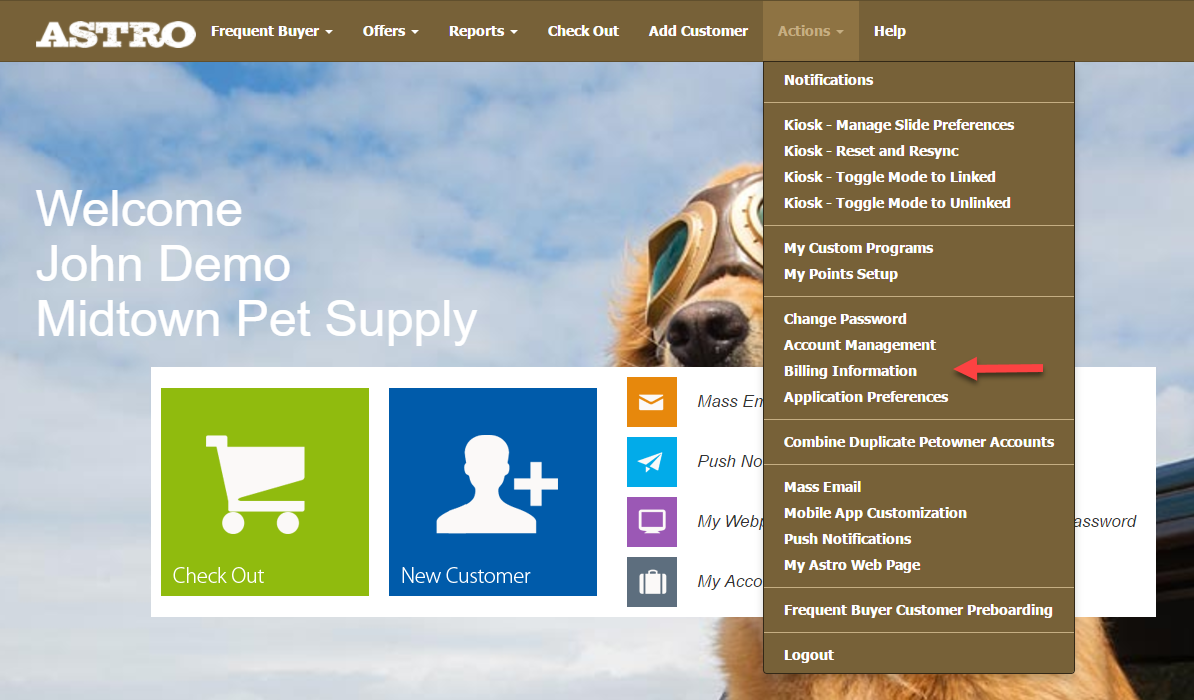Select Mass Email in Actions menu

(822, 487)
